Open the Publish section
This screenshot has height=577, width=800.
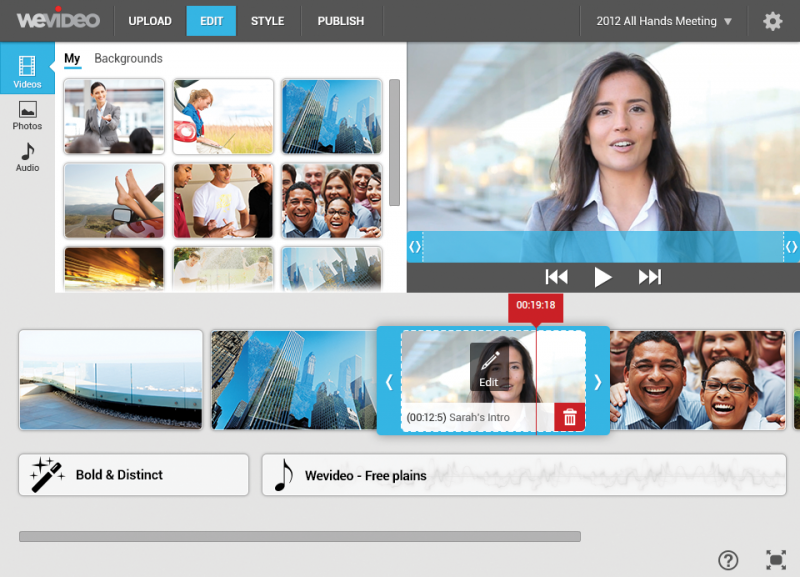click(341, 20)
